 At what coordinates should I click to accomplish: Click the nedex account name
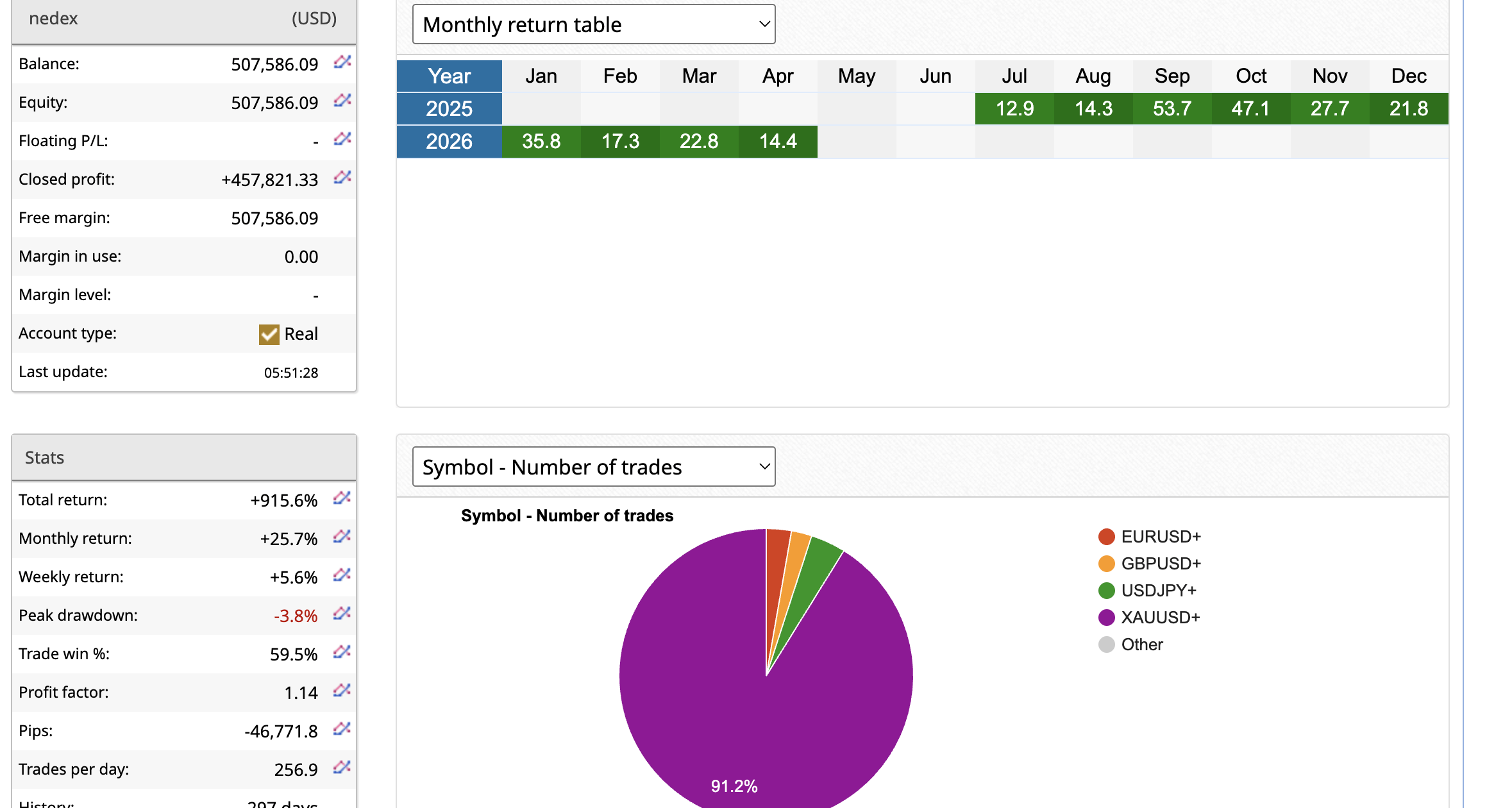[54, 18]
